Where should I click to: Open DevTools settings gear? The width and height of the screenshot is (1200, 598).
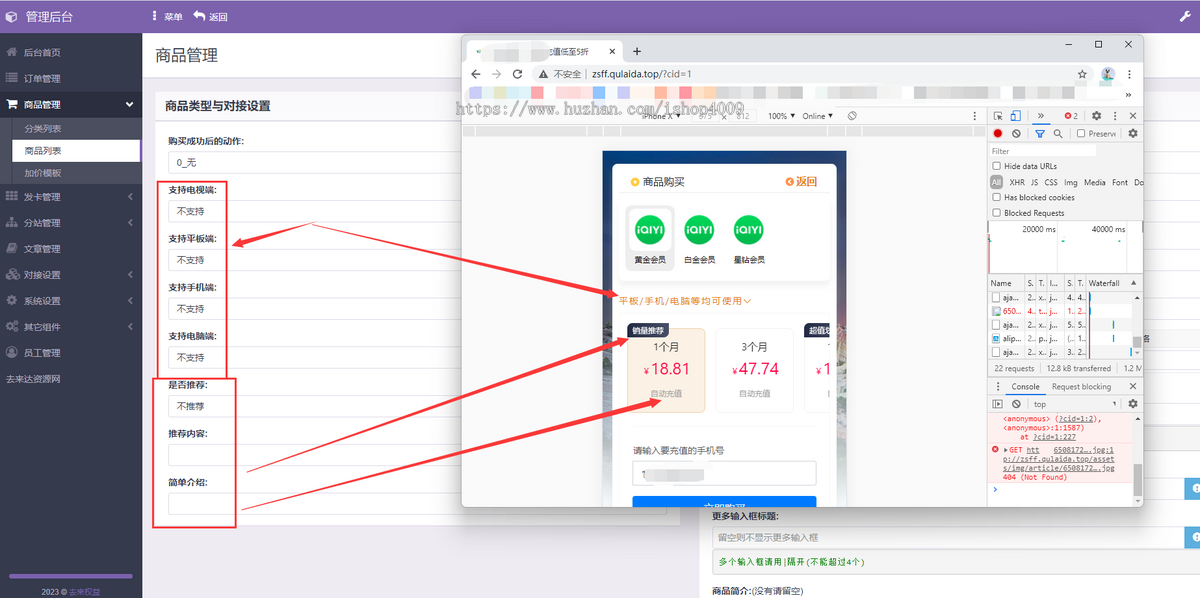point(1096,116)
